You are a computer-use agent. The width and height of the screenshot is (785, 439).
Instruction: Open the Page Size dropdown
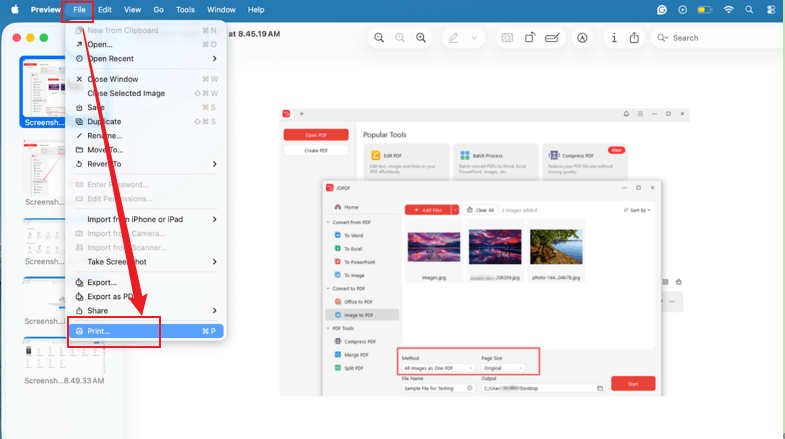[503, 368]
